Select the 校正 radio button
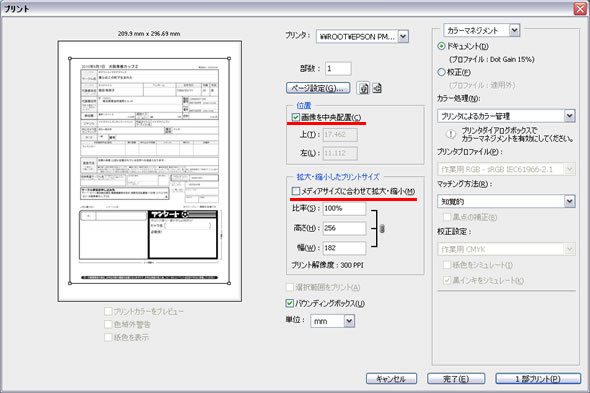590x393 pixels. click(x=441, y=72)
